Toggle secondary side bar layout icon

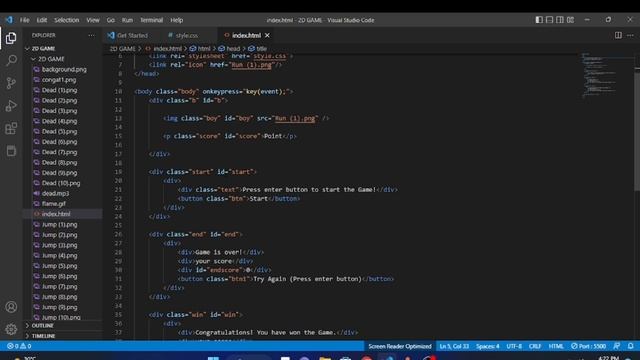560,20
